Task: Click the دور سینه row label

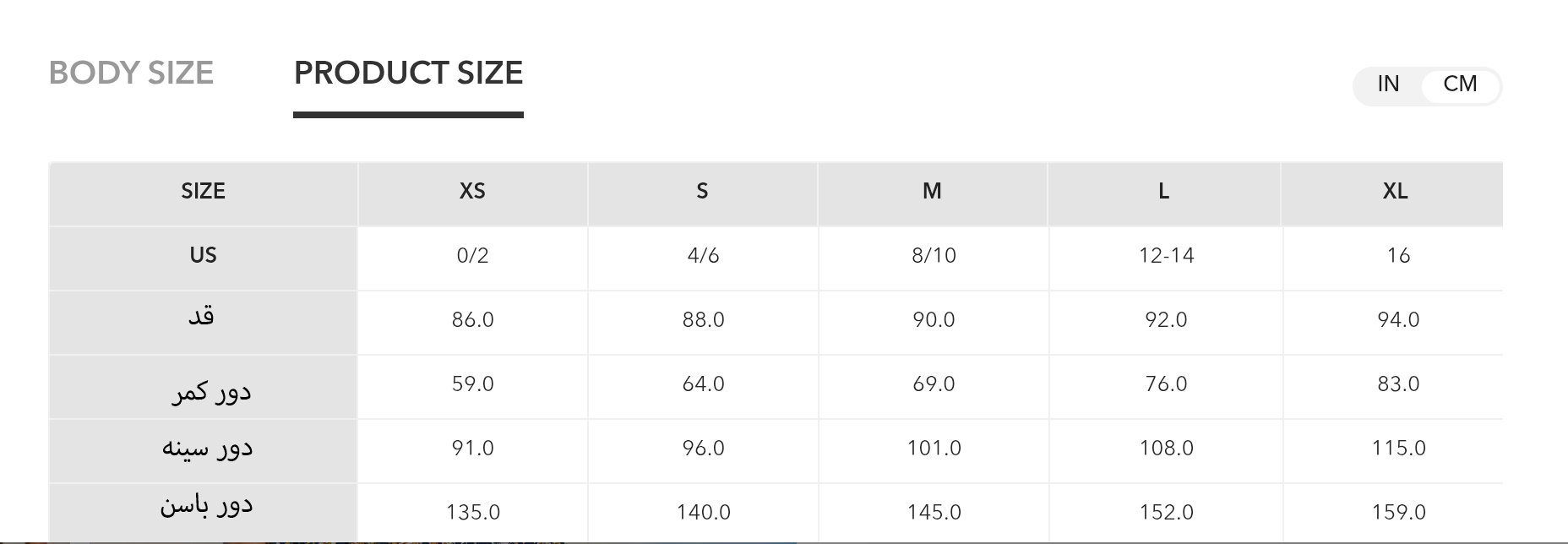Action: [x=207, y=448]
